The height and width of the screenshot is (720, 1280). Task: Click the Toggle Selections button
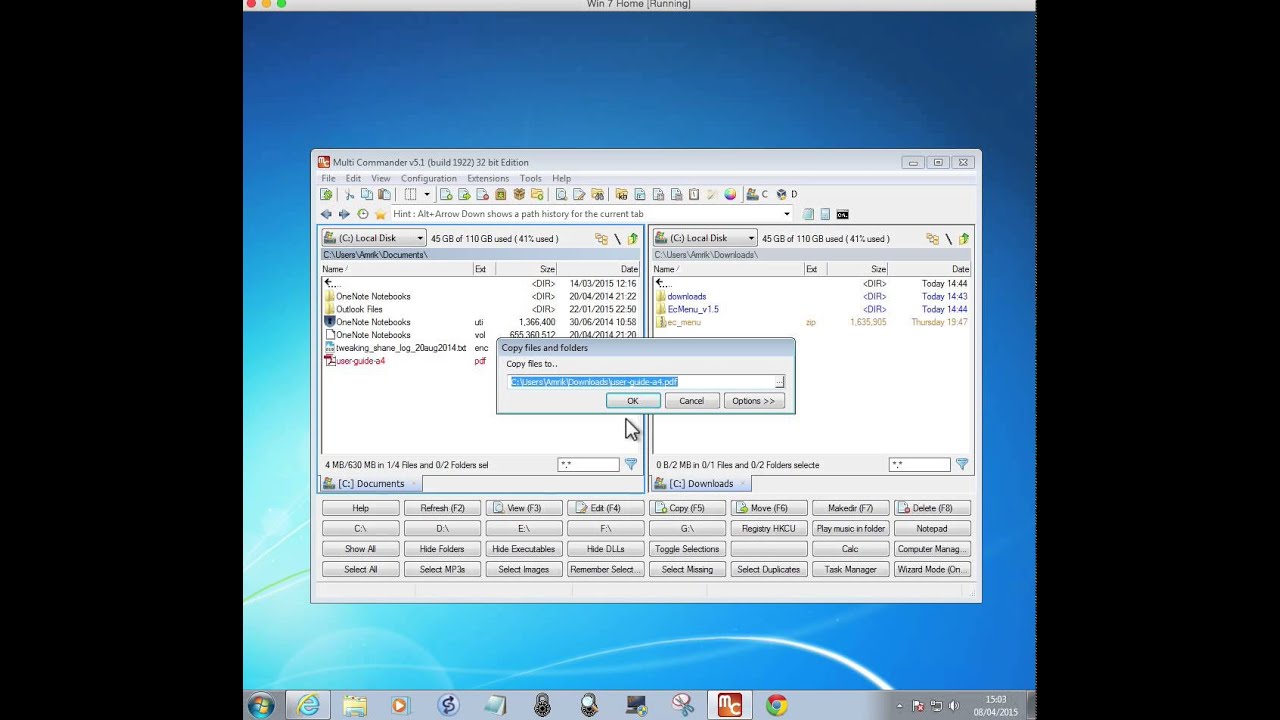(687, 549)
